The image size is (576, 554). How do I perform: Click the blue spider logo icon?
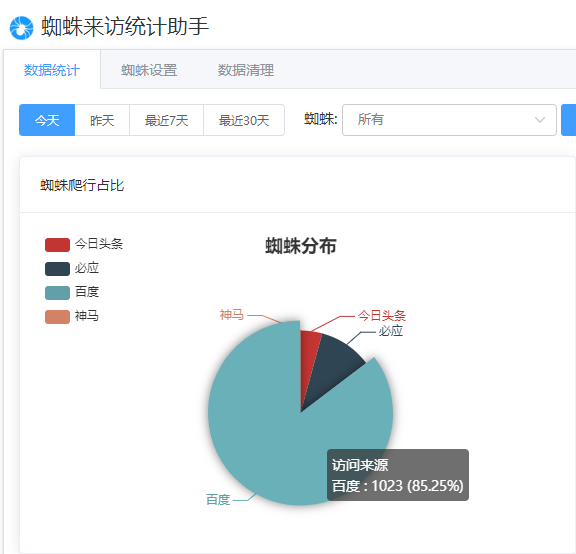(x=21, y=28)
